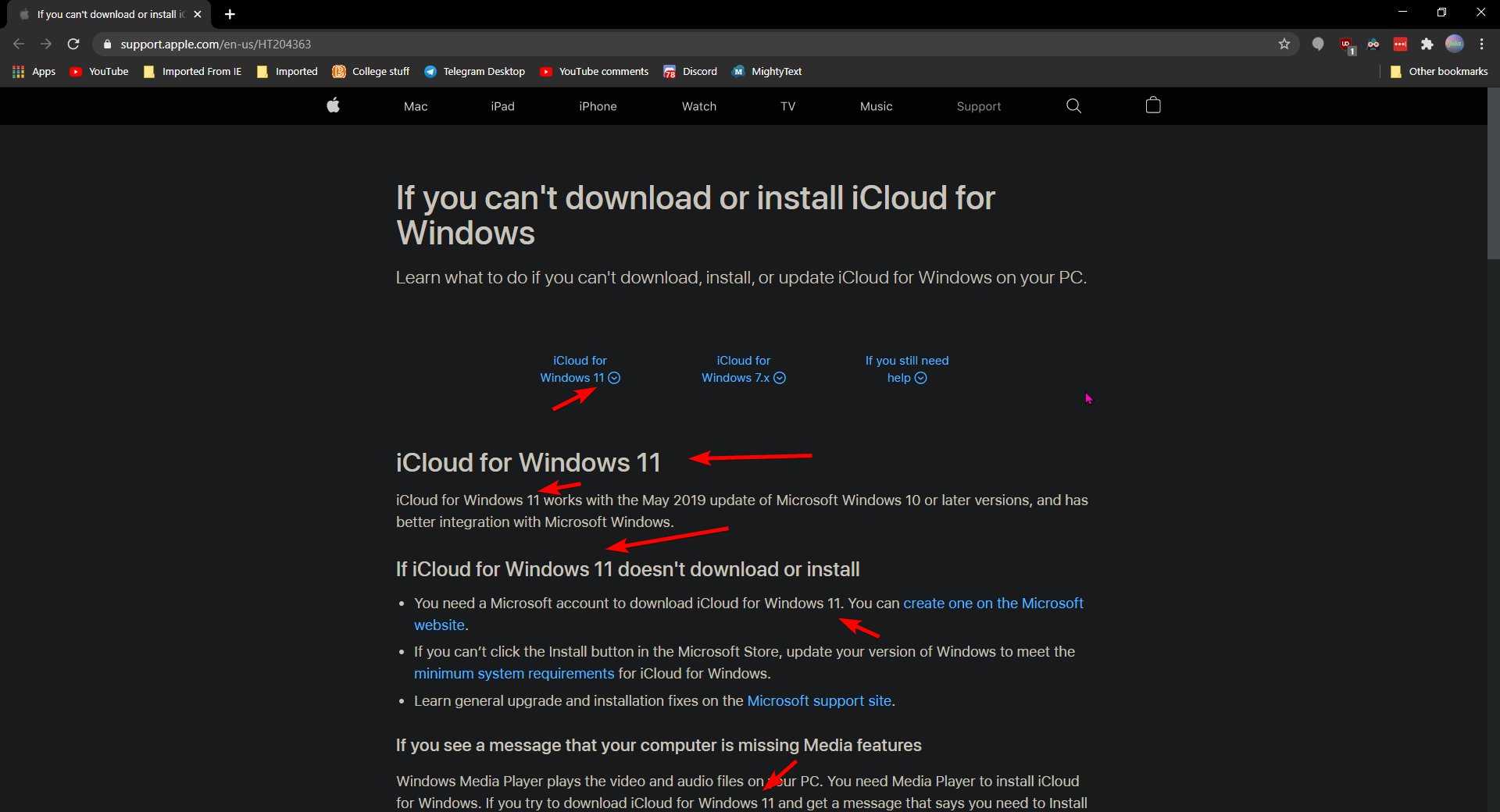The image size is (1500, 812).
Task: Jump to the If you still need help section
Action: click(x=907, y=369)
